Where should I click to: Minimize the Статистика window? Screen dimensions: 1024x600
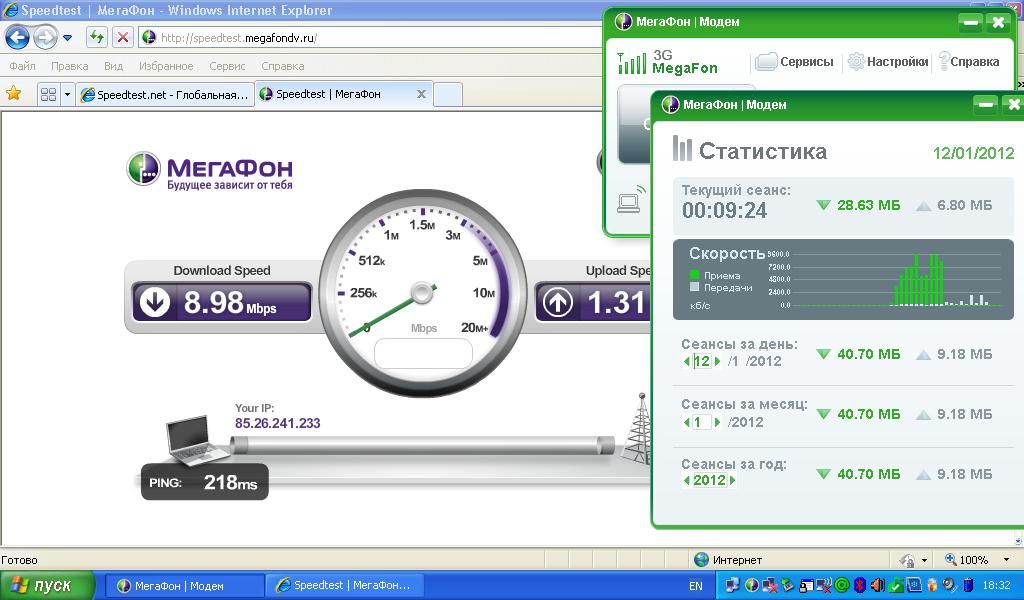click(x=986, y=104)
